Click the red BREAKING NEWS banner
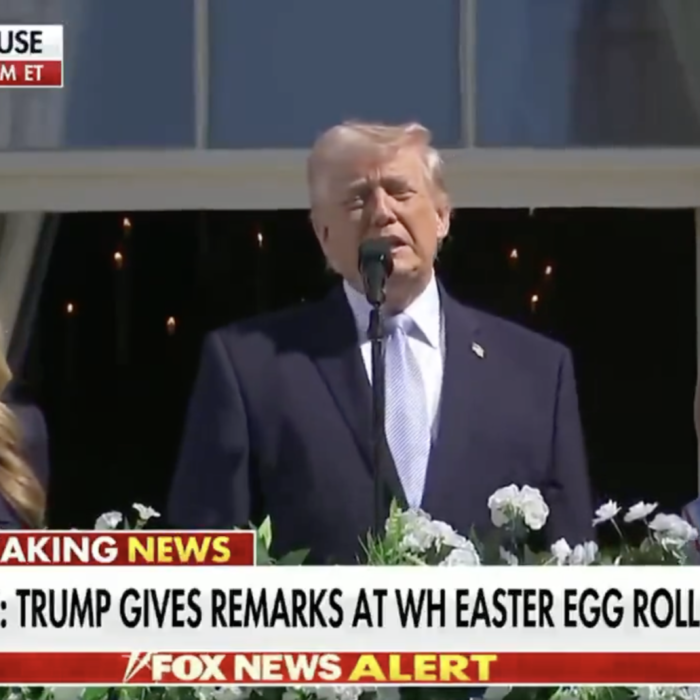The image size is (700, 700). (127, 549)
